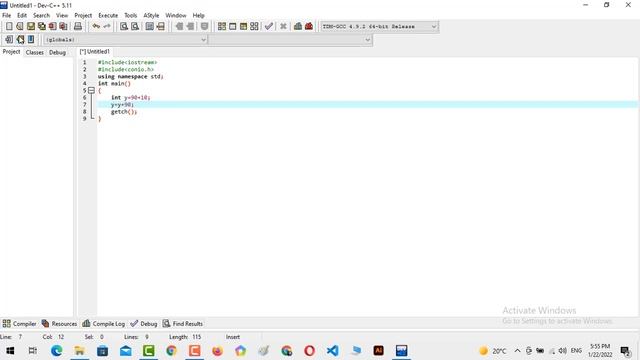Click the Compile toolbar icon
Image resolution: width=640 pixels, height=360 pixels.
(222, 27)
